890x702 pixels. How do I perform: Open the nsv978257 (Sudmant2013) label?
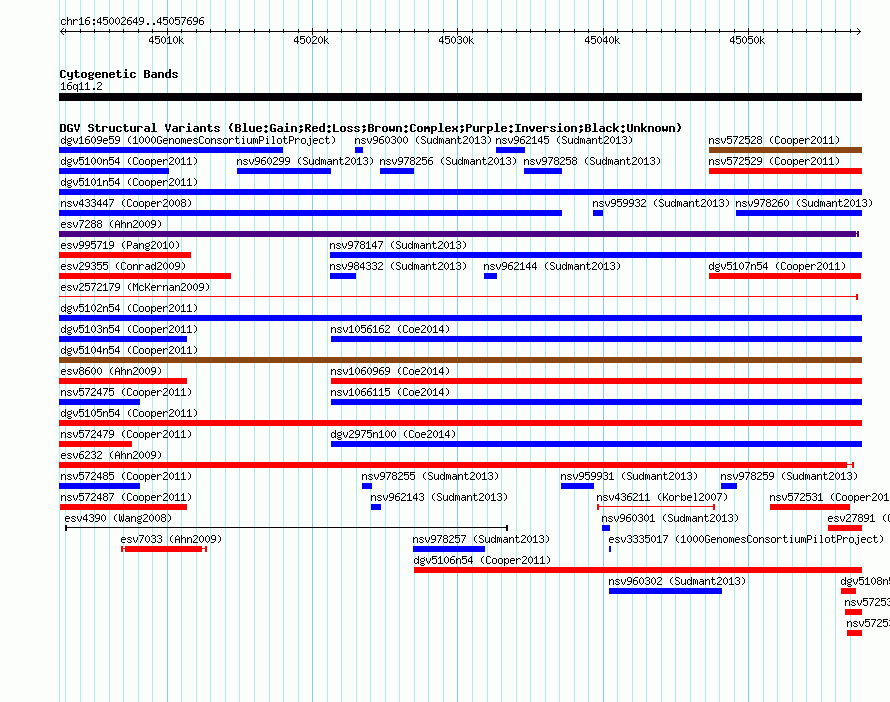pos(481,539)
